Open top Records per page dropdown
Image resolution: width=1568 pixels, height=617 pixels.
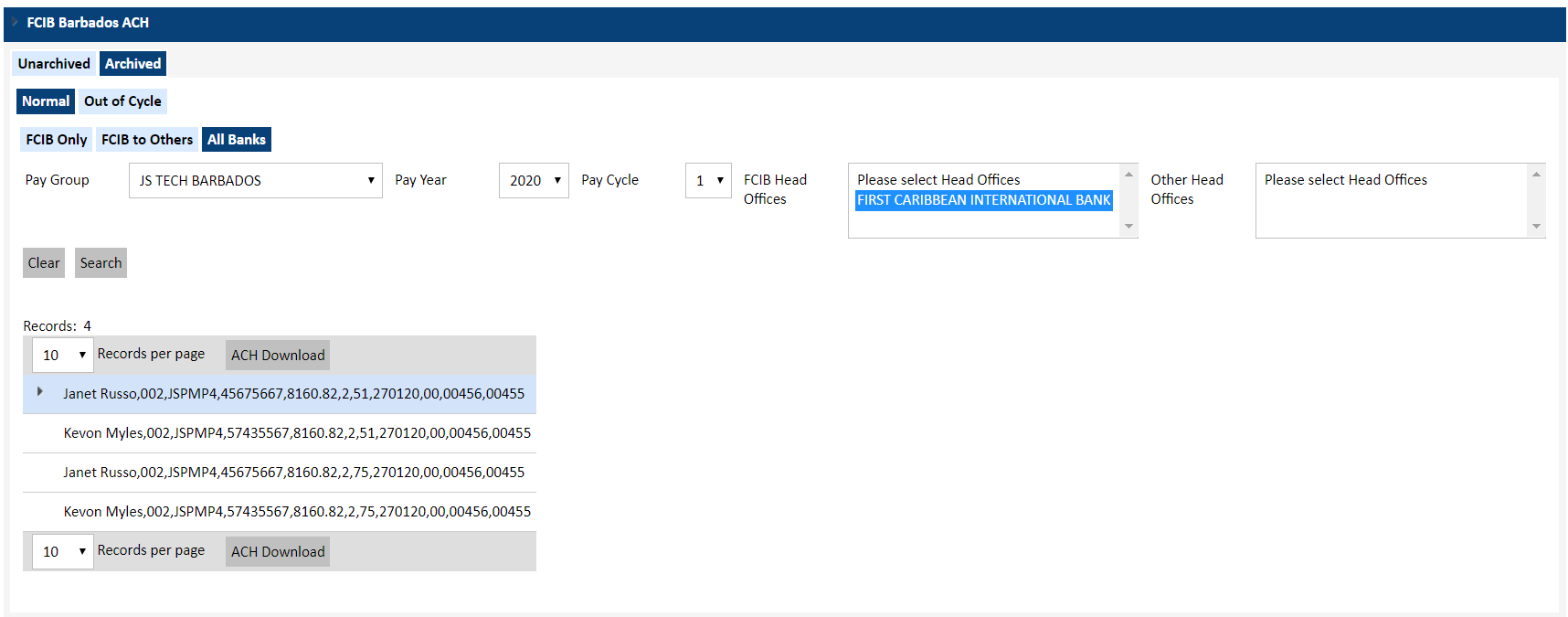click(x=63, y=356)
